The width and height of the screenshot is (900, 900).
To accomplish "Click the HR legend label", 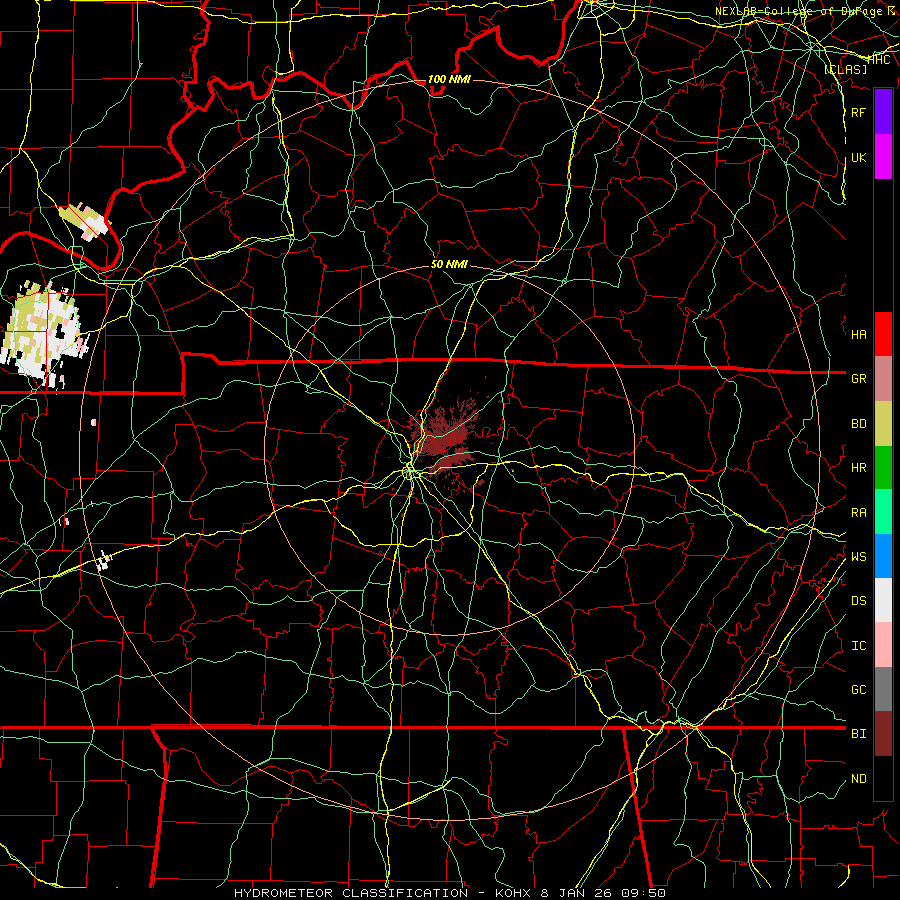I will [x=858, y=468].
